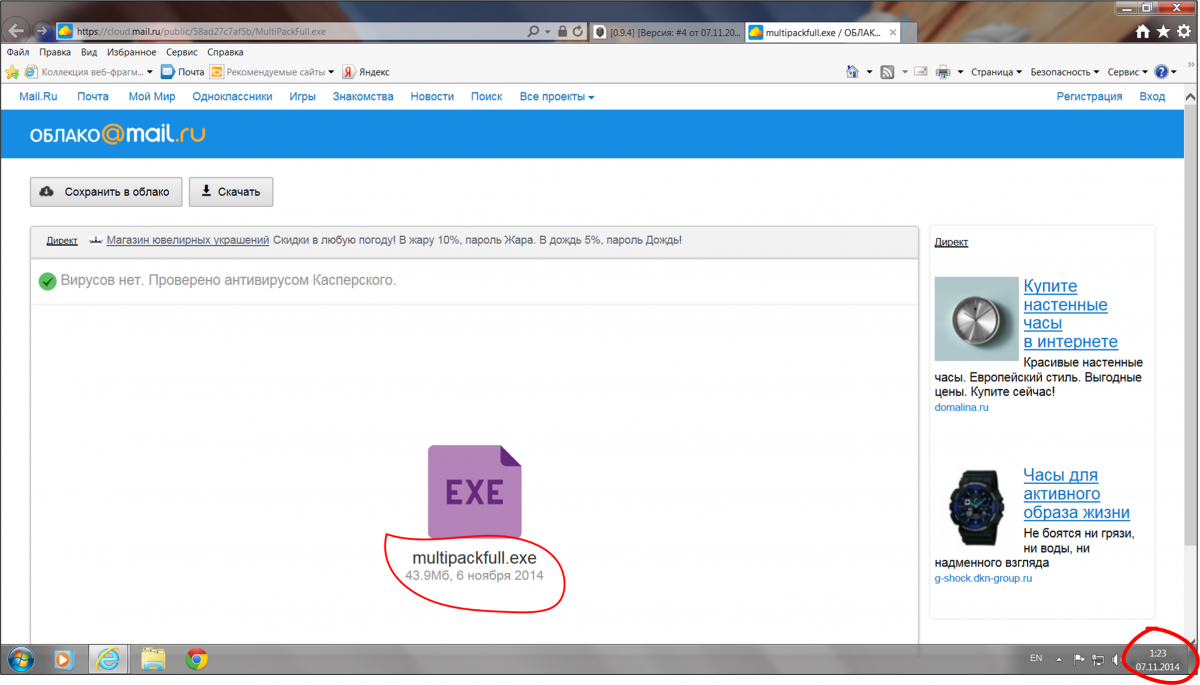Open Одноклассники in portal navigation
The height and width of the screenshot is (685, 1200).
pos(232,97)
